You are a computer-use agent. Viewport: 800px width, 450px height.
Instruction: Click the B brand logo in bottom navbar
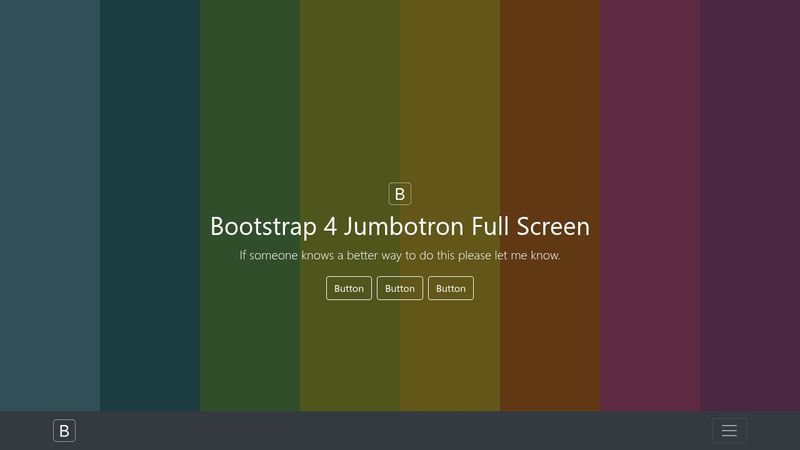64,431
